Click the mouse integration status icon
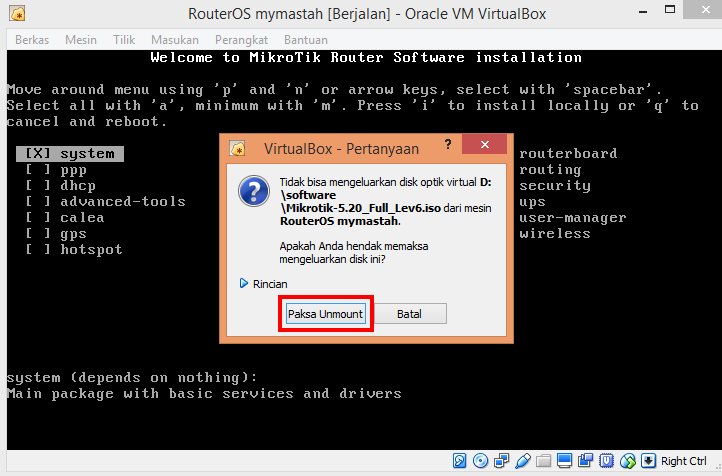 pos(628,460)
